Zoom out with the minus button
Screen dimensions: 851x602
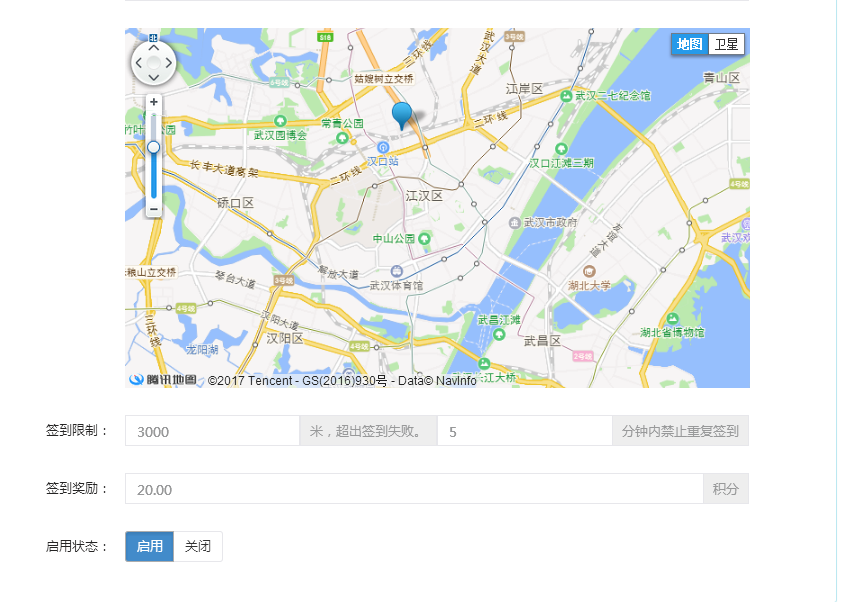pos(154,209)
